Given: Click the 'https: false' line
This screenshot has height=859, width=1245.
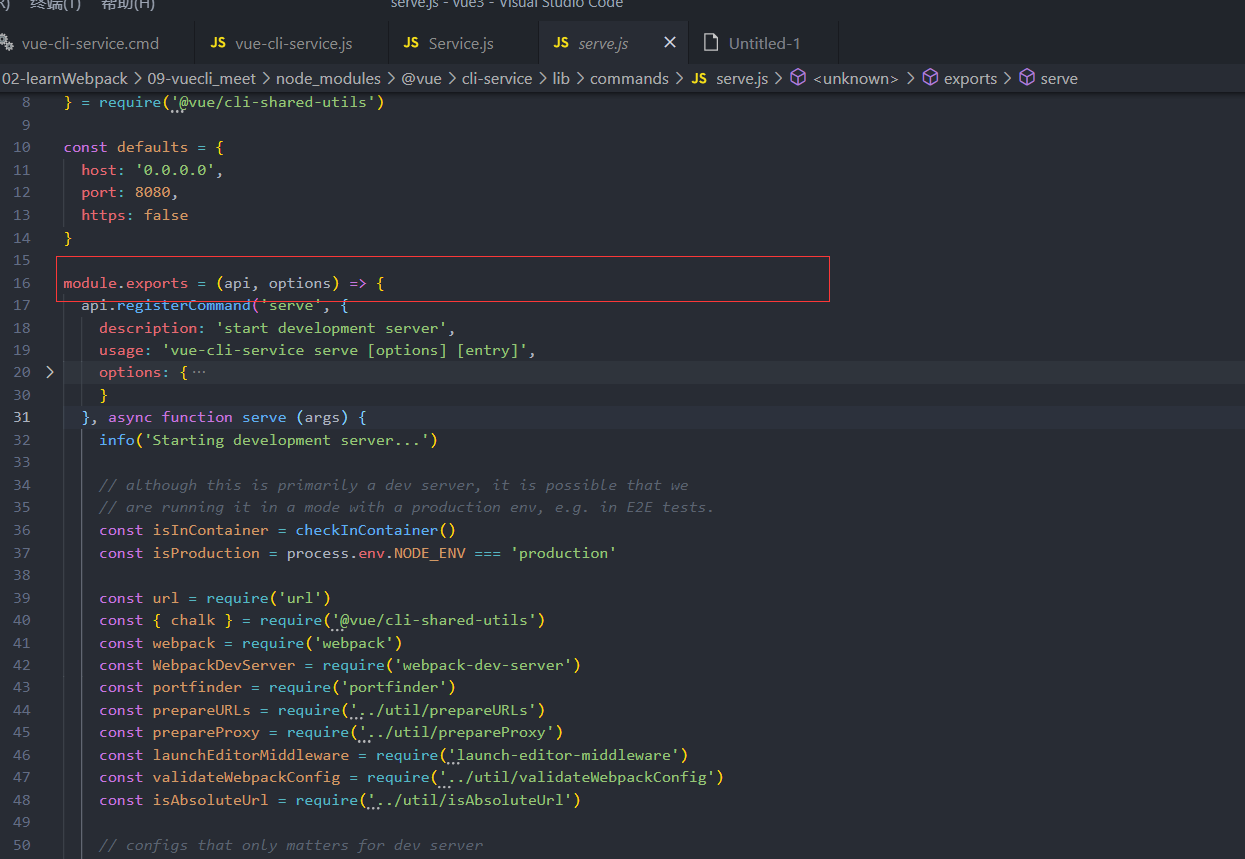Looking at the screenshot, I should (135, 215).
